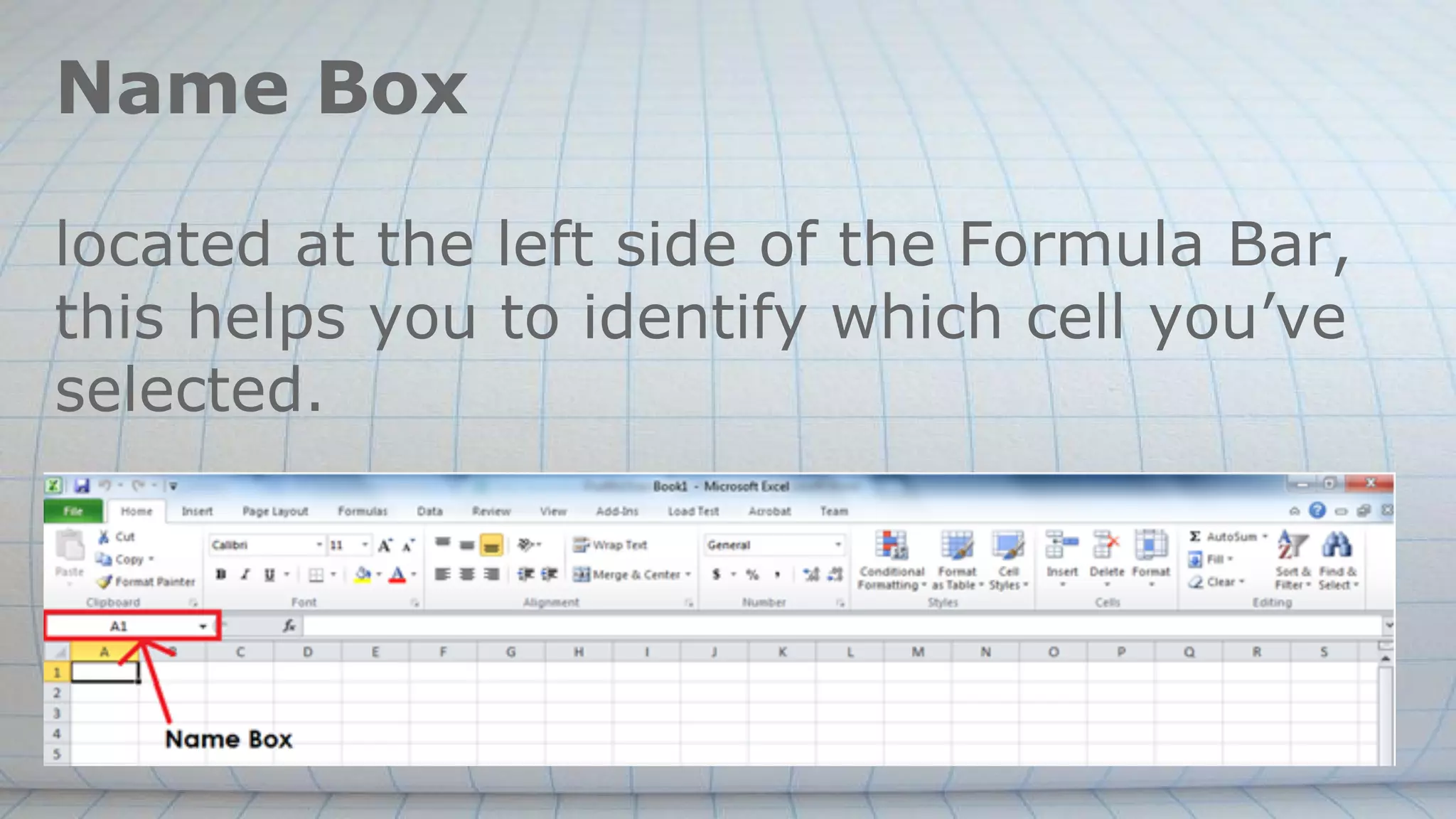
Task: Click the Borders icon
Action: point(316,574)
